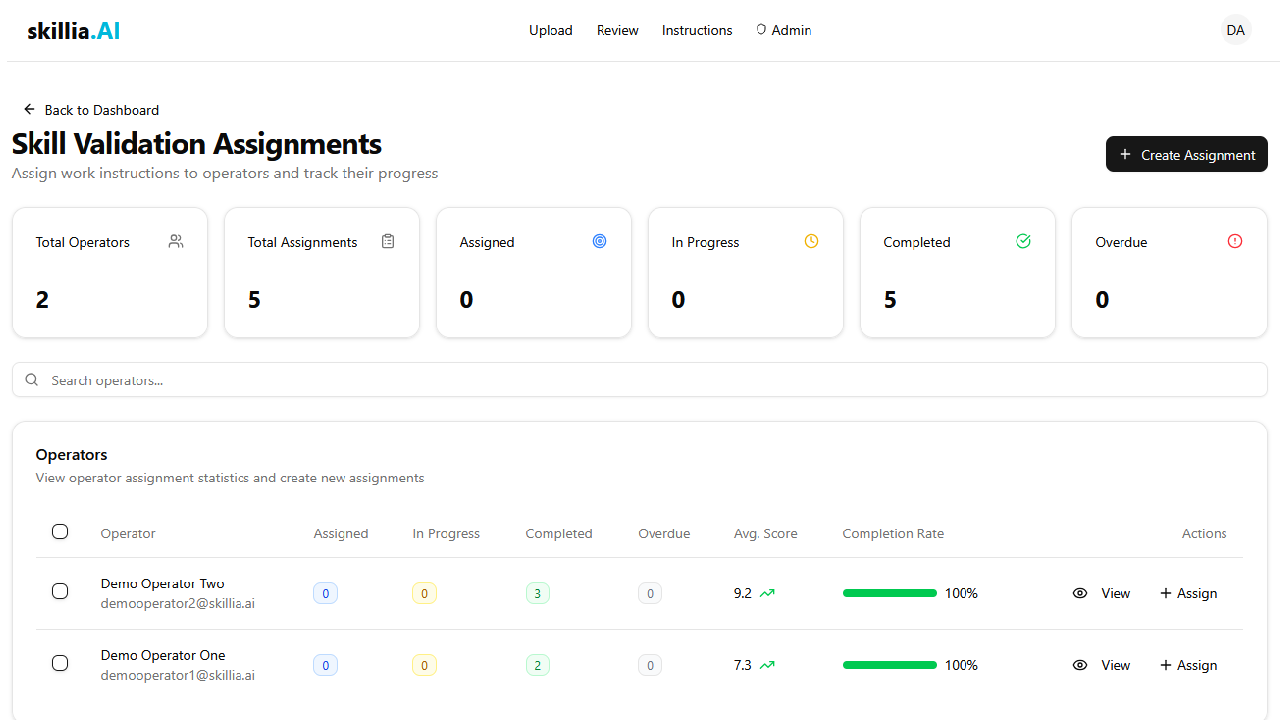Click the upward trend icon next to 9.2

click(767, 593)
